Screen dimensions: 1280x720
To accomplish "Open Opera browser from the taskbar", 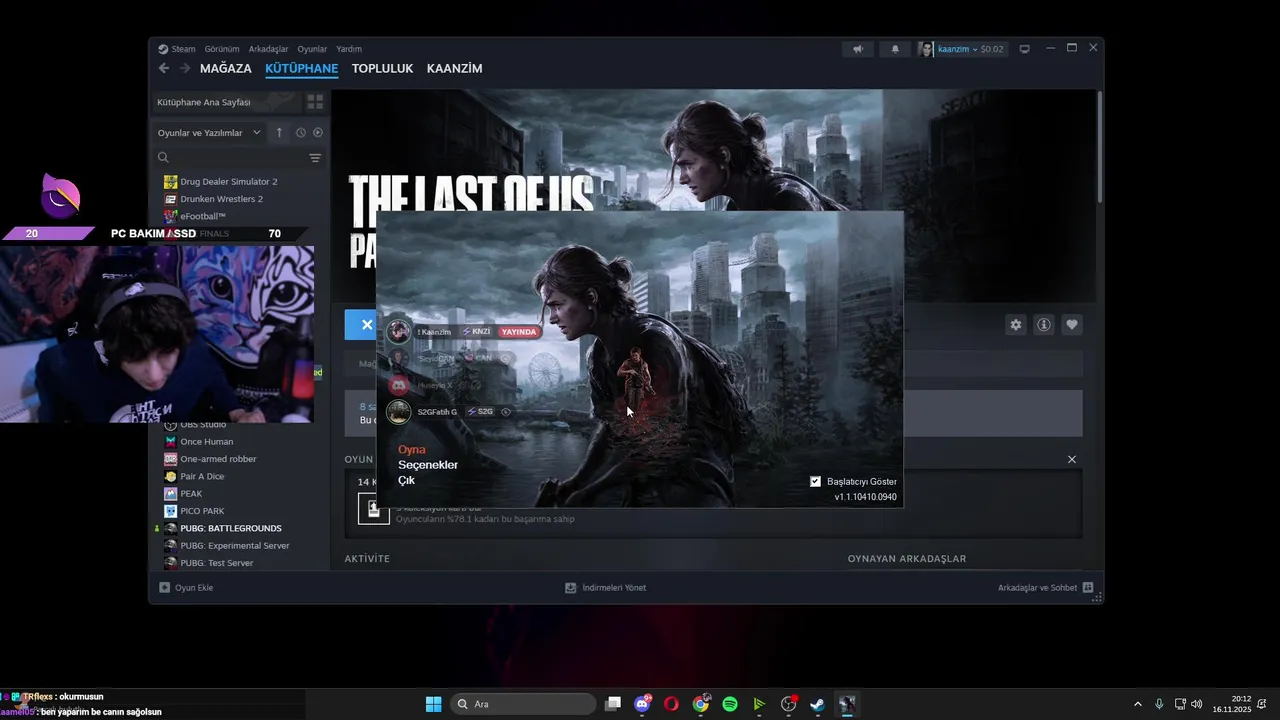I will pos(671,704).
